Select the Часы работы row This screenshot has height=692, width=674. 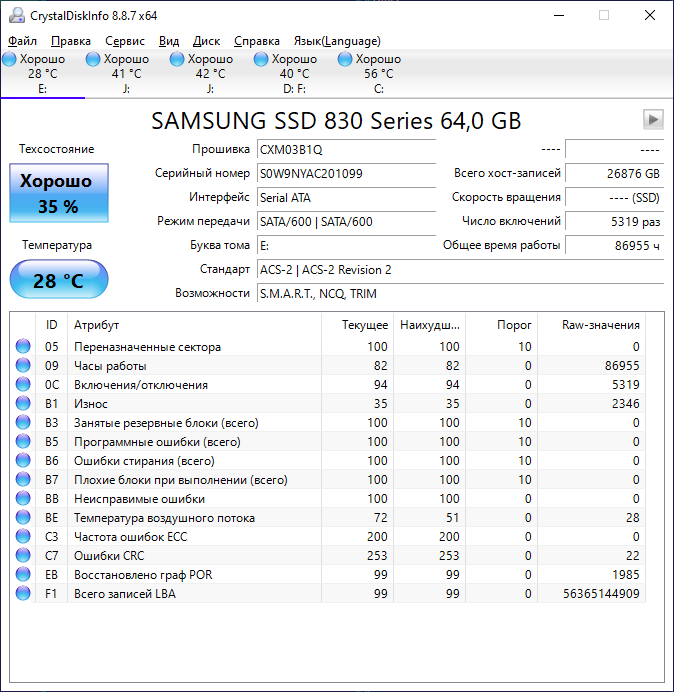328,365
